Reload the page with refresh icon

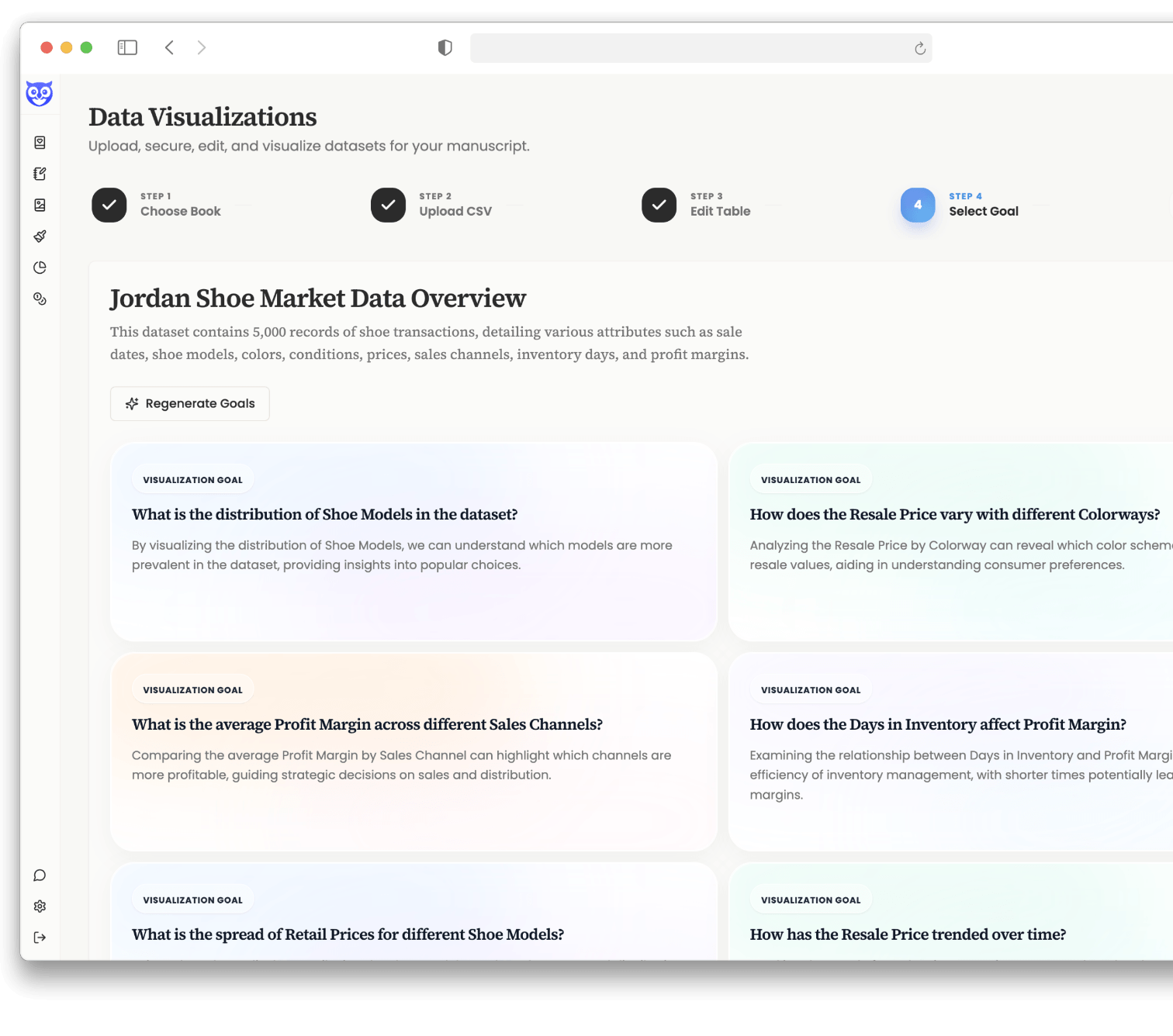[x=920, y=48]
